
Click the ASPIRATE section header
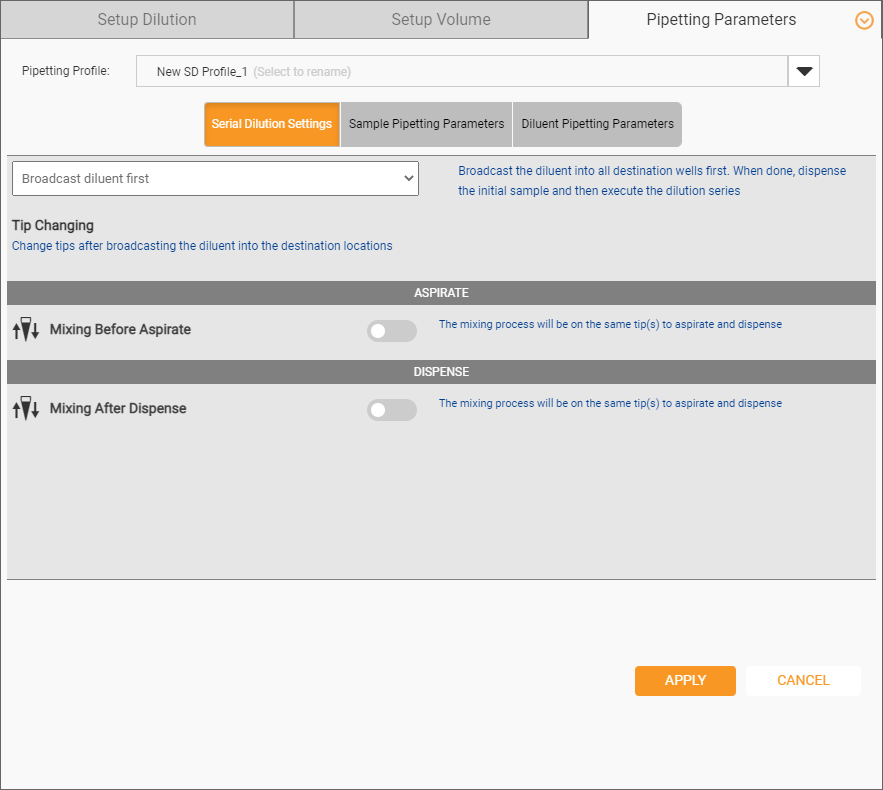[441, 293]
